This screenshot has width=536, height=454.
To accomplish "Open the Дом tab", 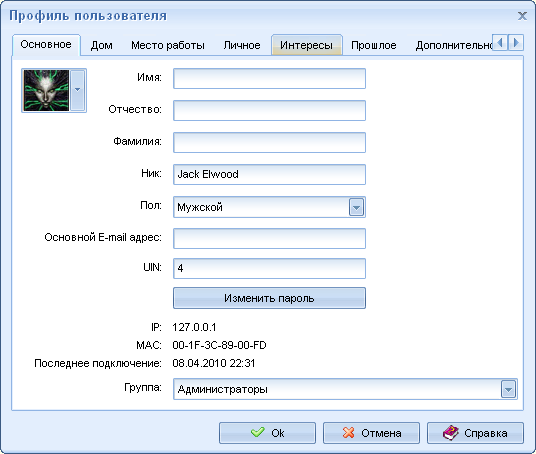I will tap(102, 45).
